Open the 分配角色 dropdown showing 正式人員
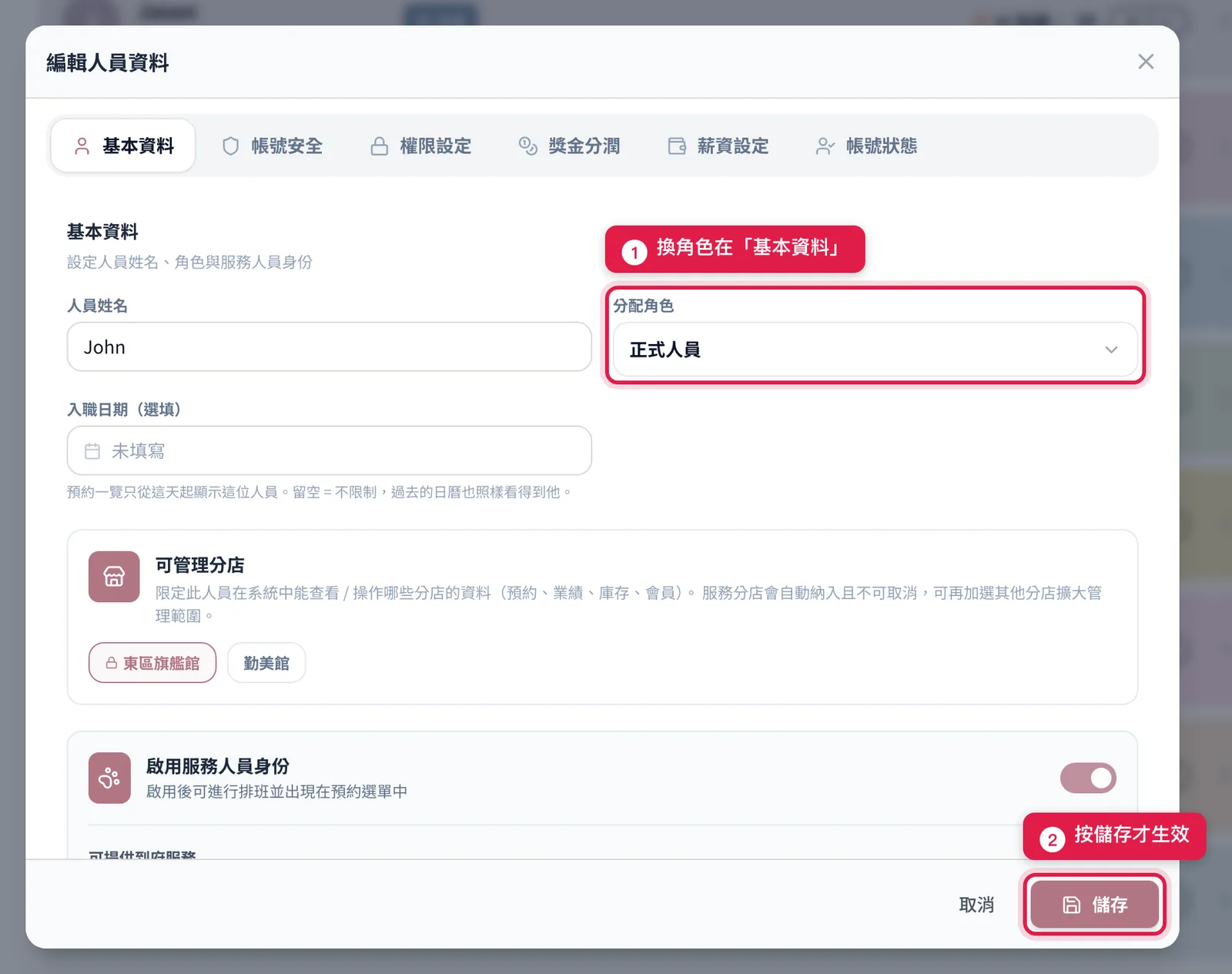The image size is (1232, 974). (x=875, y=350)
